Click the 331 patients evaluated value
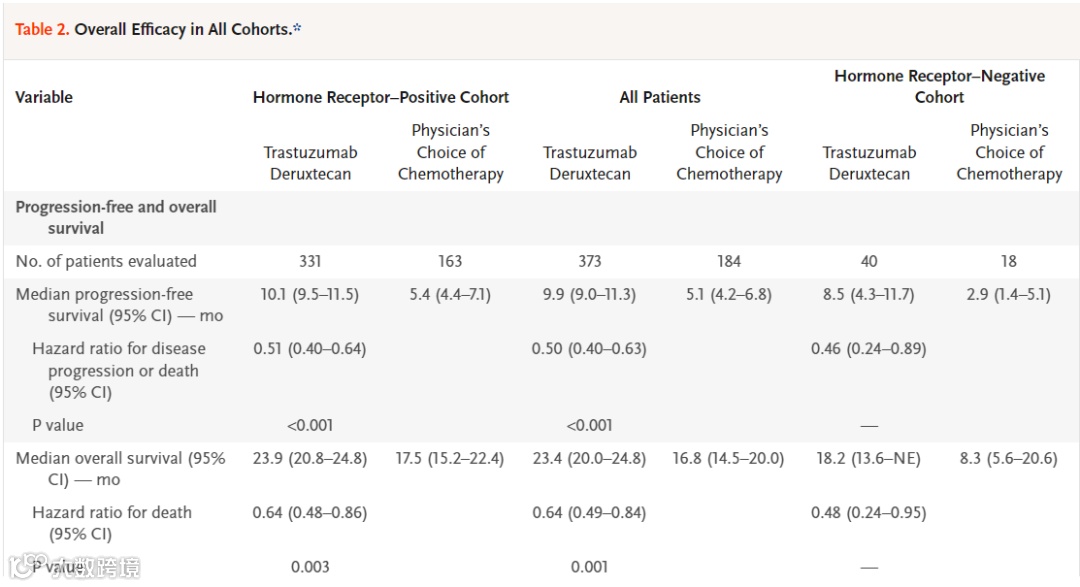Viewport: 1080px width, 587px height. [310, 261]
